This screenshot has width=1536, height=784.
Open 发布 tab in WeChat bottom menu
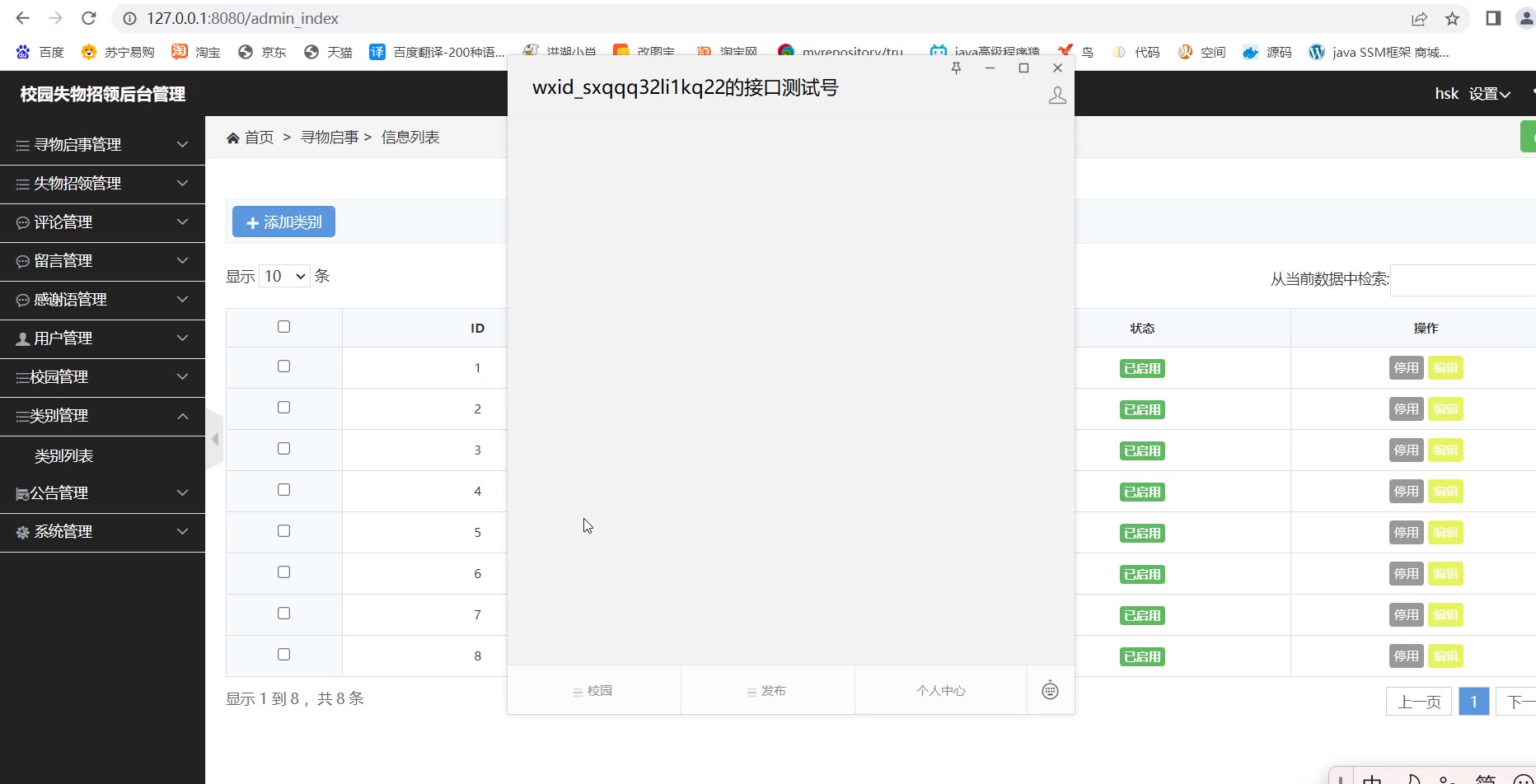coord(767,690)
